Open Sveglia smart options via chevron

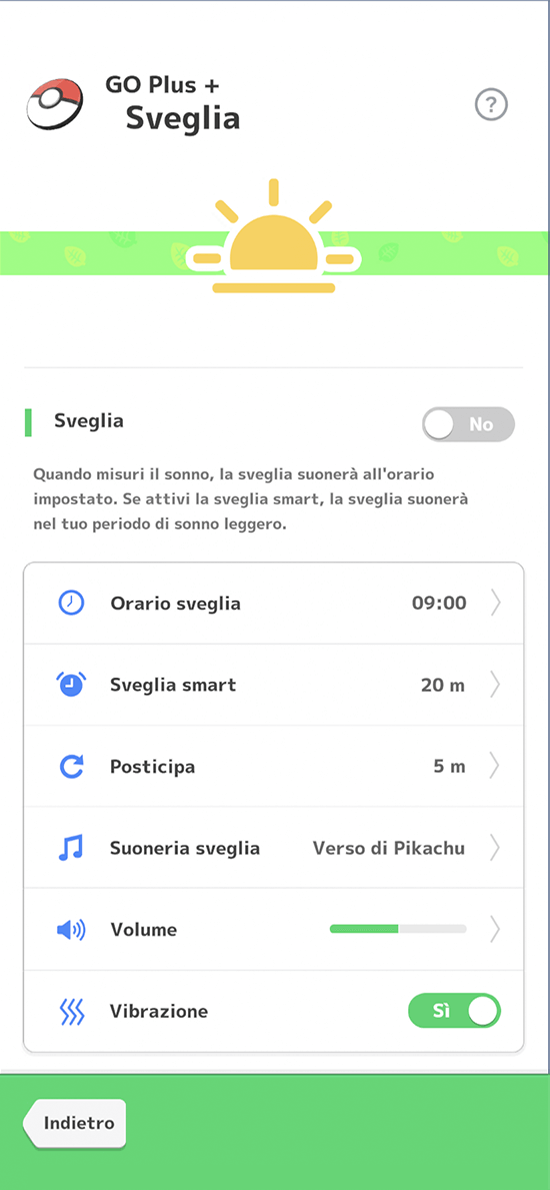[x=495, y=685]
